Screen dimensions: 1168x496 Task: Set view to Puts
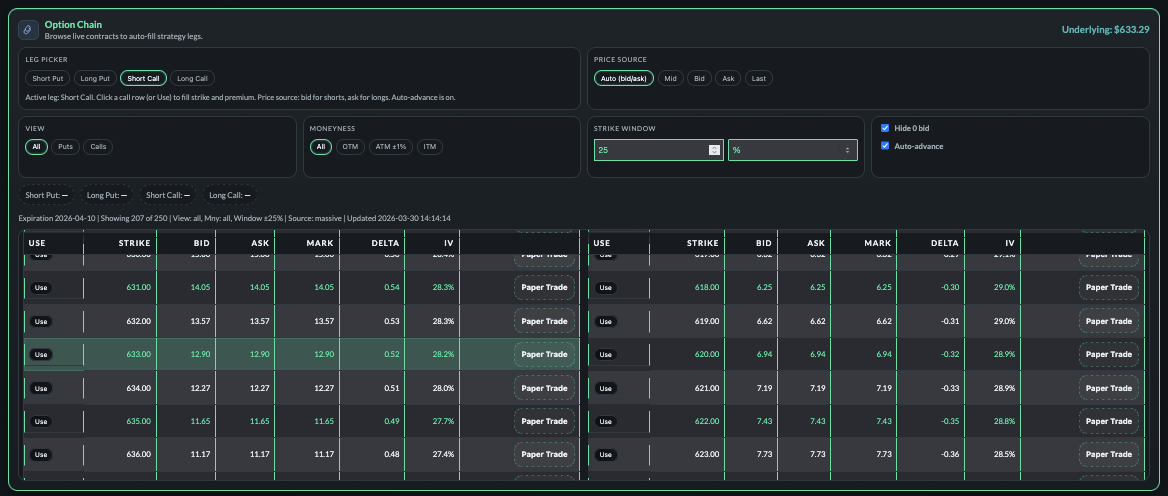click(66, 147)
